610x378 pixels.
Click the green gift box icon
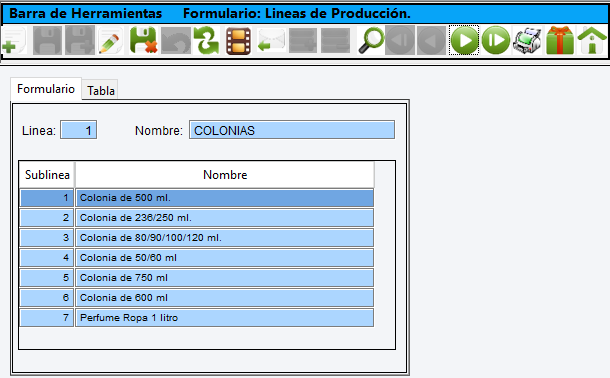[560, 40]
